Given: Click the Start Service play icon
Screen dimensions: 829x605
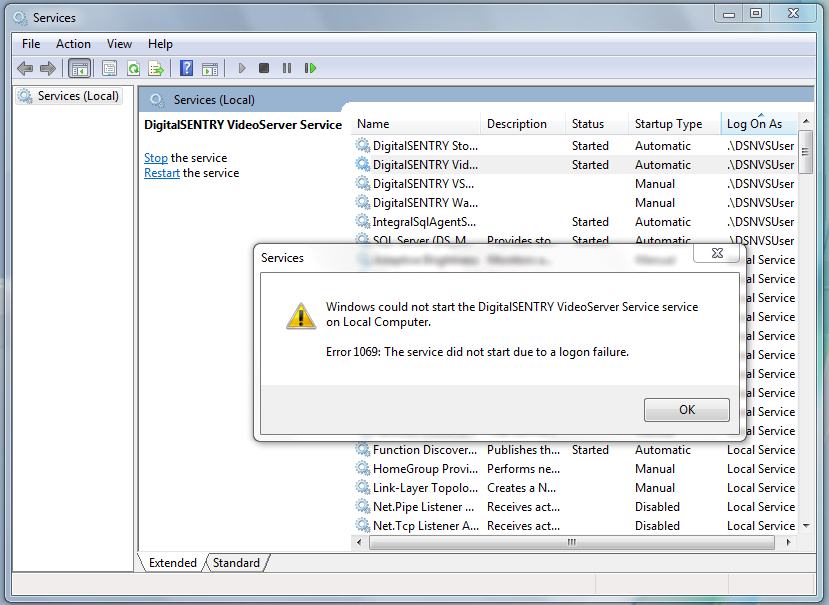Looking at the screenshot, I should pyautogui.click(x=242, y=68).
